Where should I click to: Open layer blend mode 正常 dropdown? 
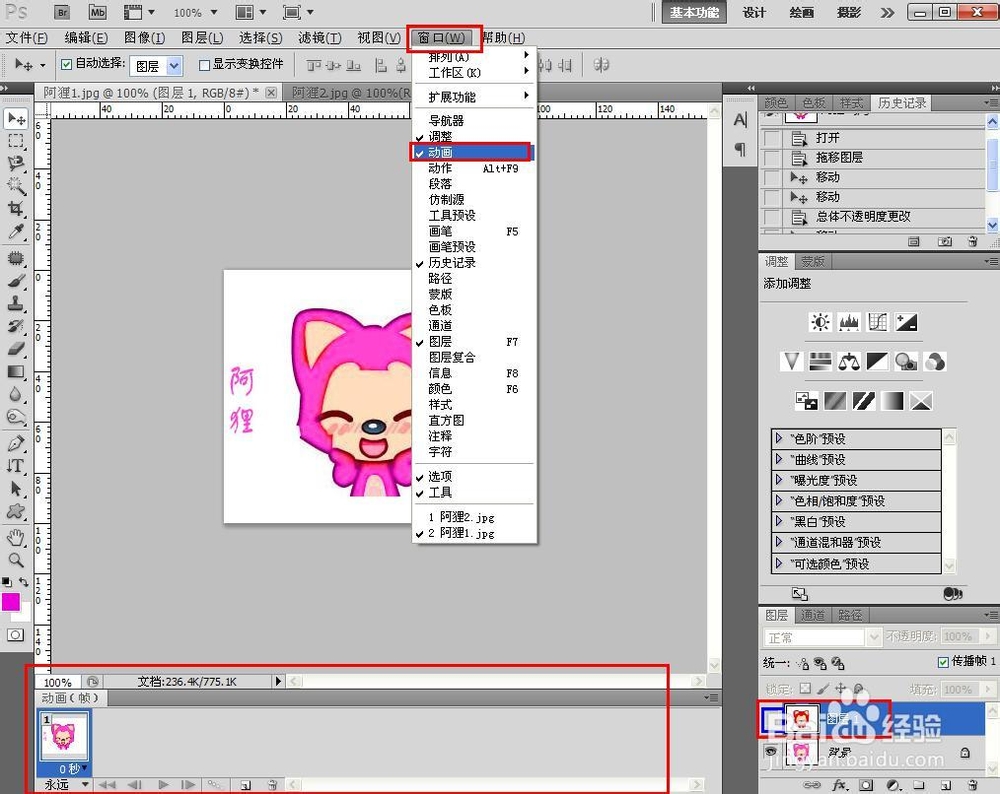[x=823, y=636]
